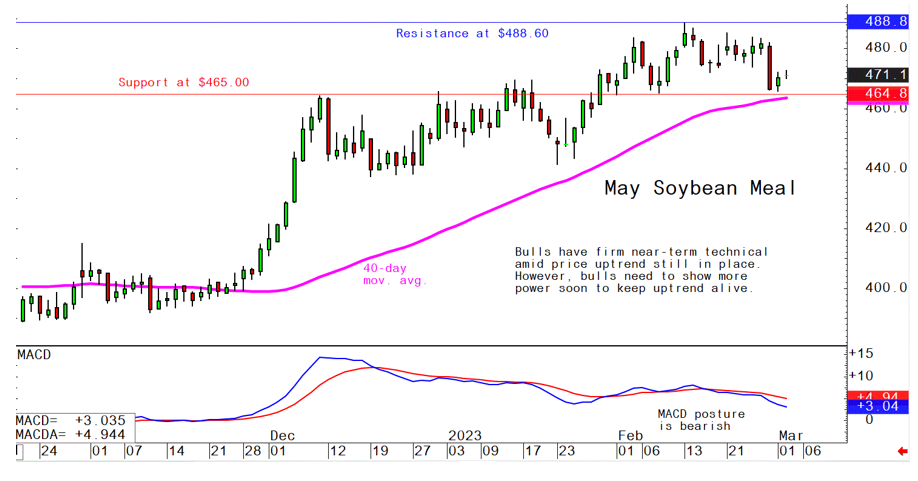Click the bulls commentary text block
This screenshot has height=481, width=918.
tap(641, 269)
